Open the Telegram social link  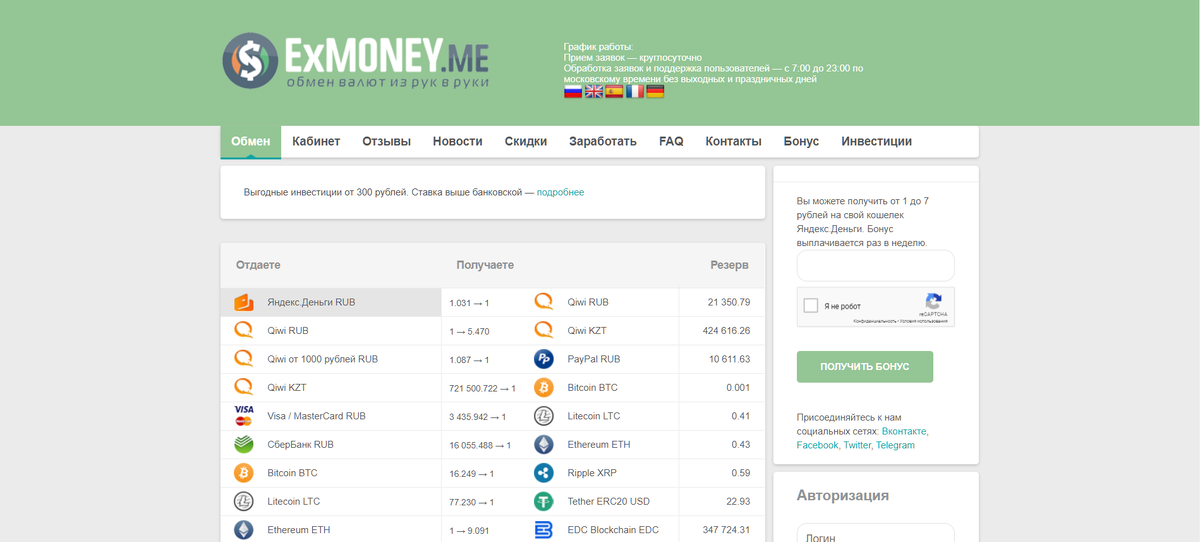[895, 445]
